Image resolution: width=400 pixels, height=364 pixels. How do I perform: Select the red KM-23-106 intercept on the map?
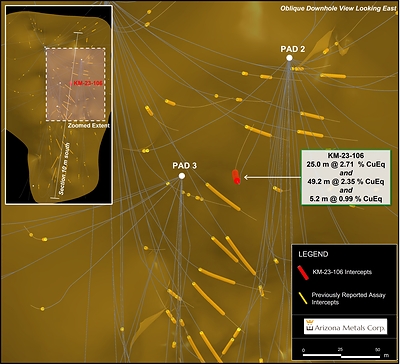(x=236, y=177)
